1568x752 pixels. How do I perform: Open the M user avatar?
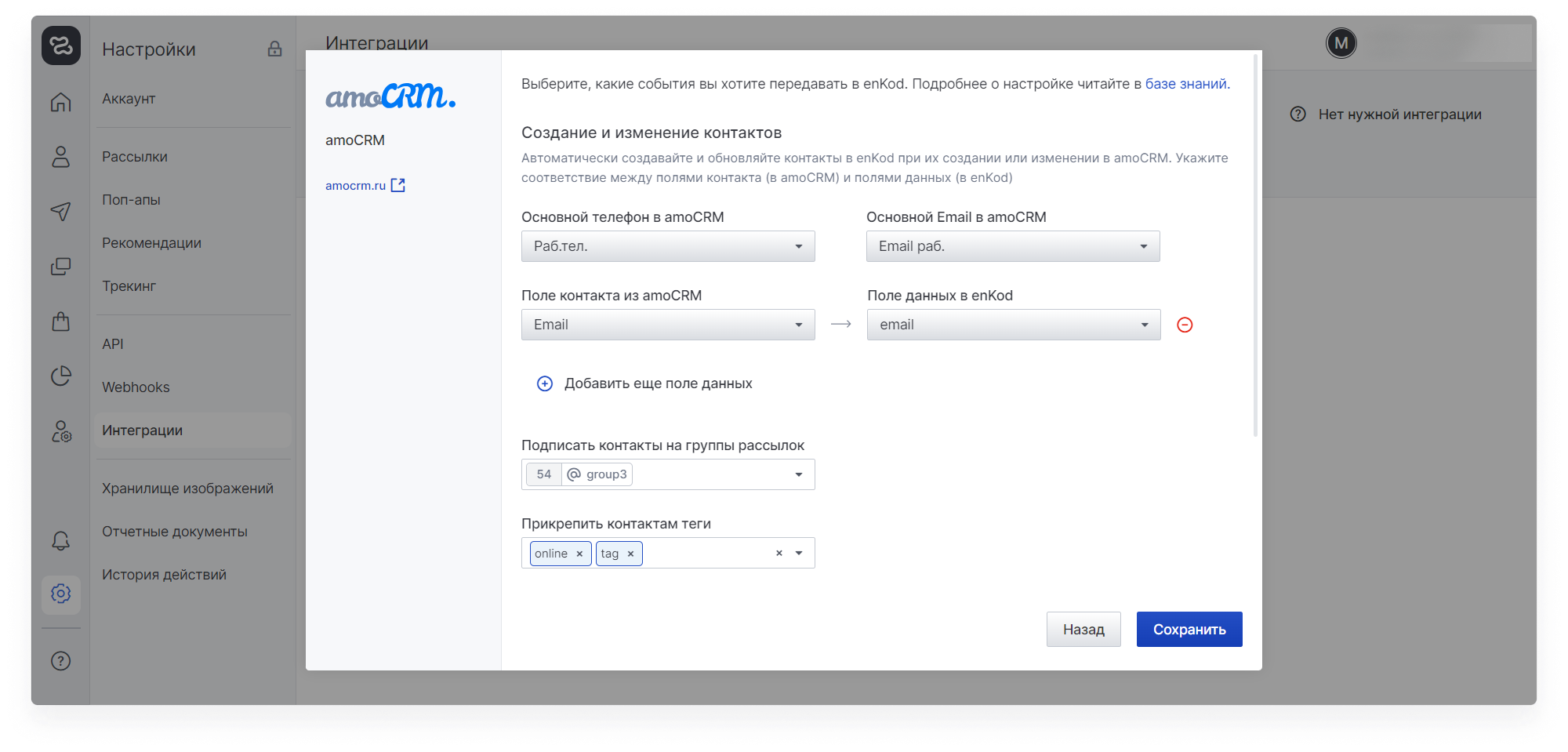[1341, 43]
